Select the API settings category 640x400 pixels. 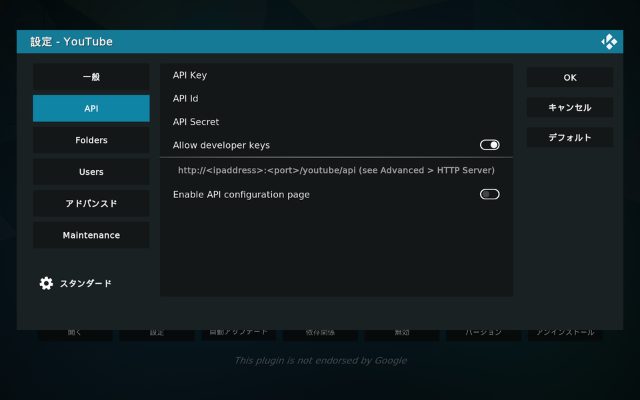pos(91,108)
